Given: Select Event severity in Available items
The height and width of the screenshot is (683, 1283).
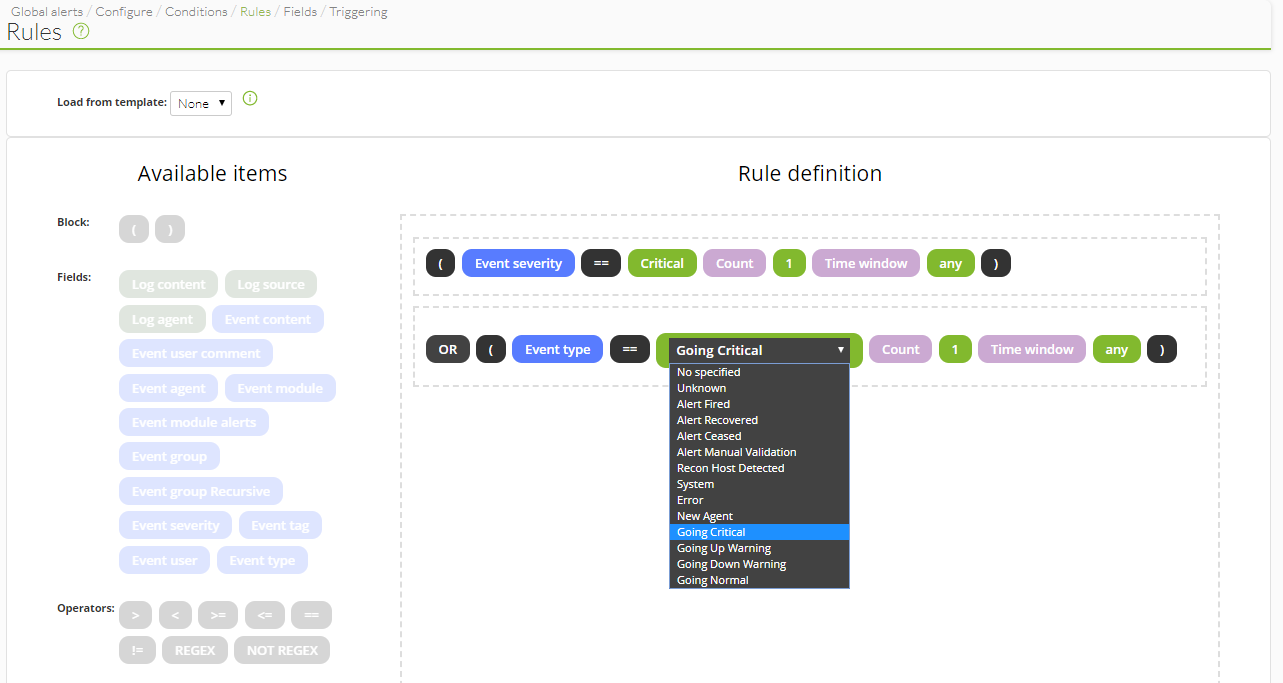Looking at the screenshot, I should point(175,526).
